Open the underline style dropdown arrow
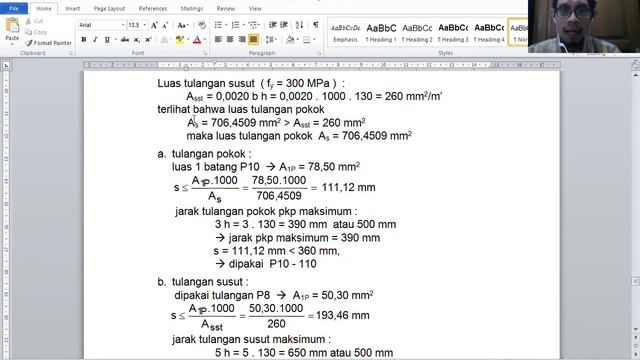640x360 pixels. pos(116,40)
